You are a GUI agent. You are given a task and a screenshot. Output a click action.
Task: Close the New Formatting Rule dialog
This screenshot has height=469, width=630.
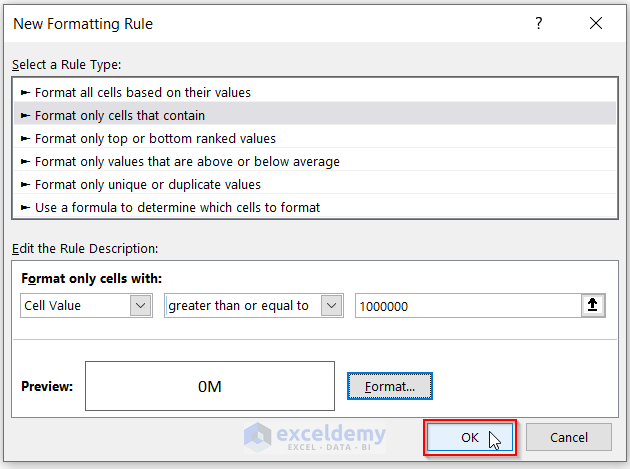tap(596, 23)
